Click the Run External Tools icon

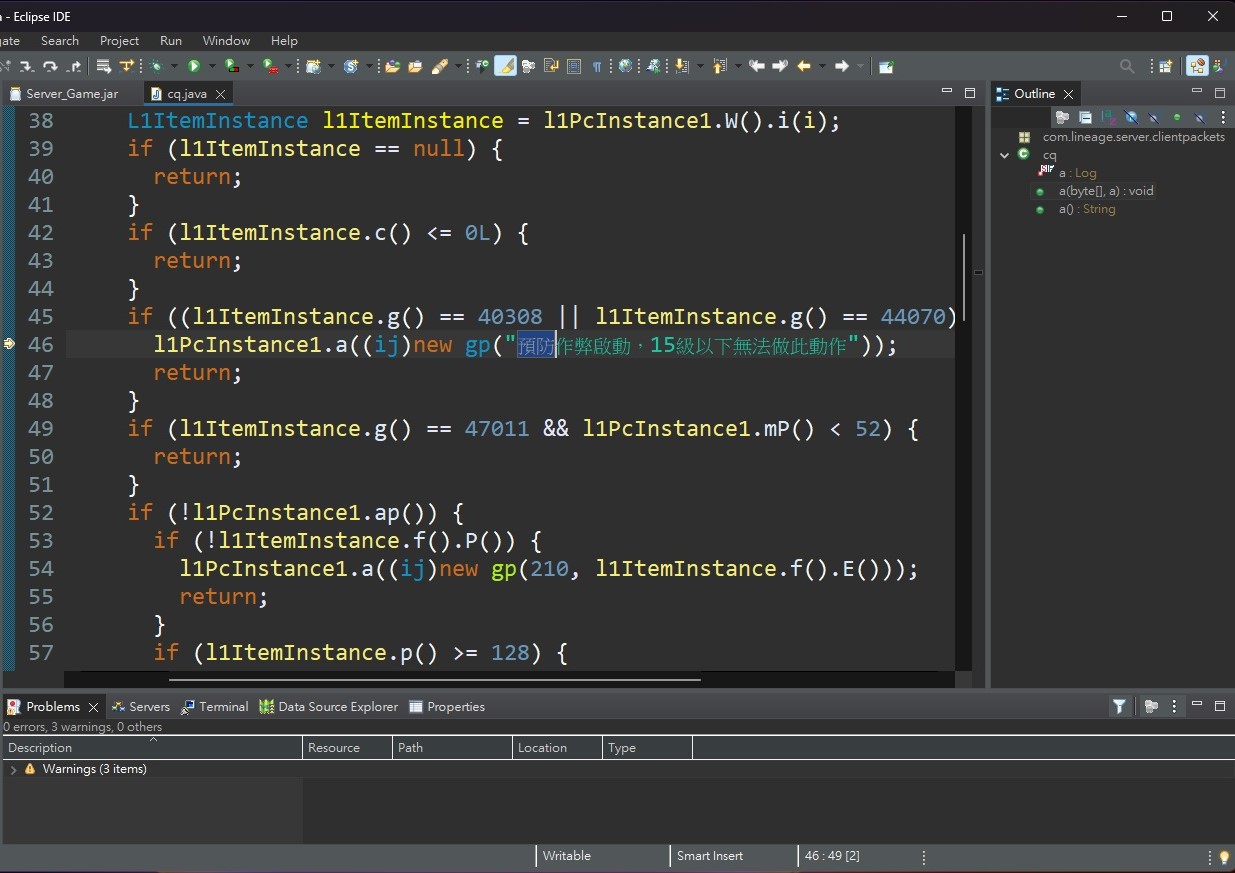point(270,66)
